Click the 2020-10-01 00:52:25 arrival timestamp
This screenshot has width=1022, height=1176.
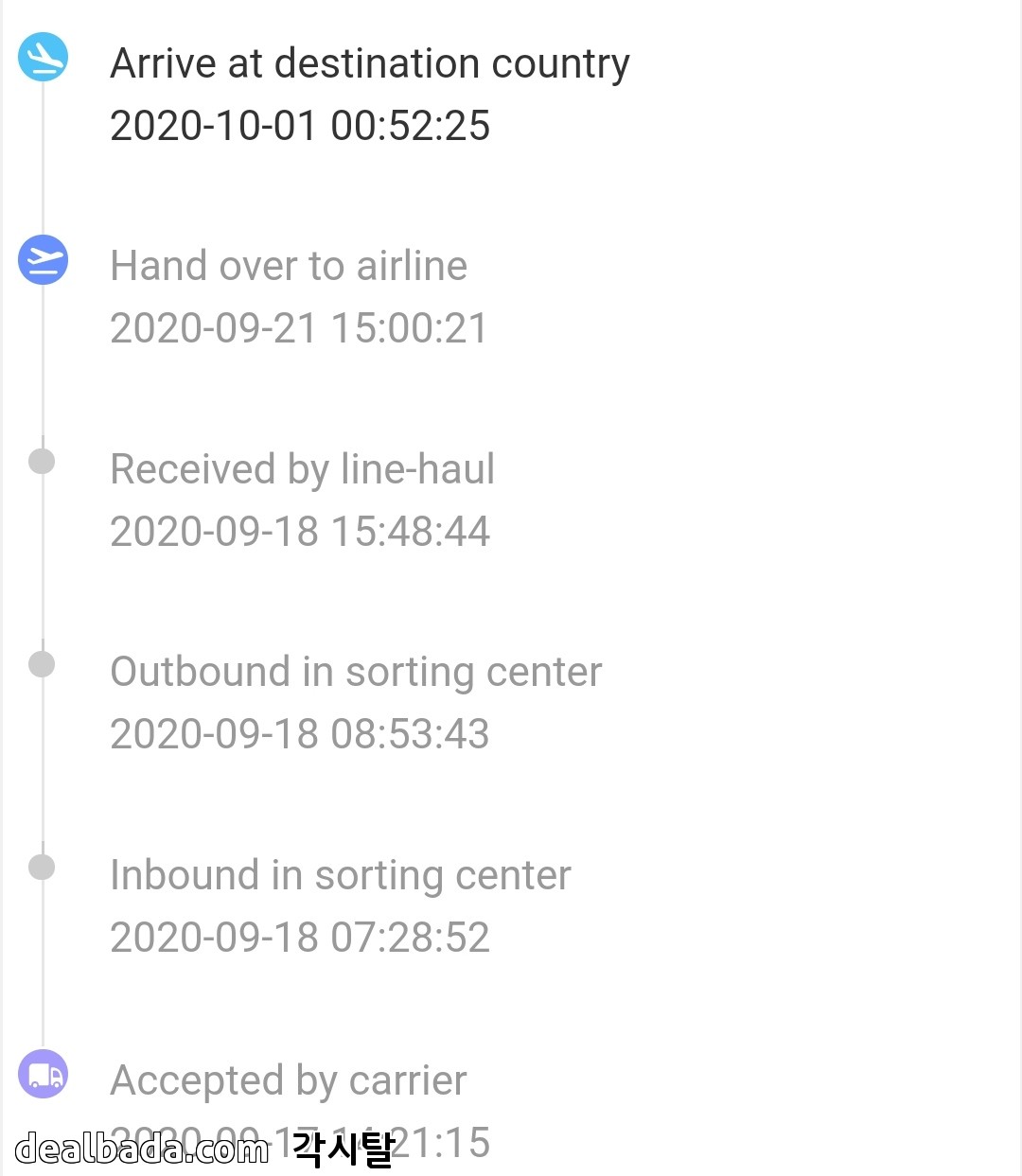pos(300,126)
